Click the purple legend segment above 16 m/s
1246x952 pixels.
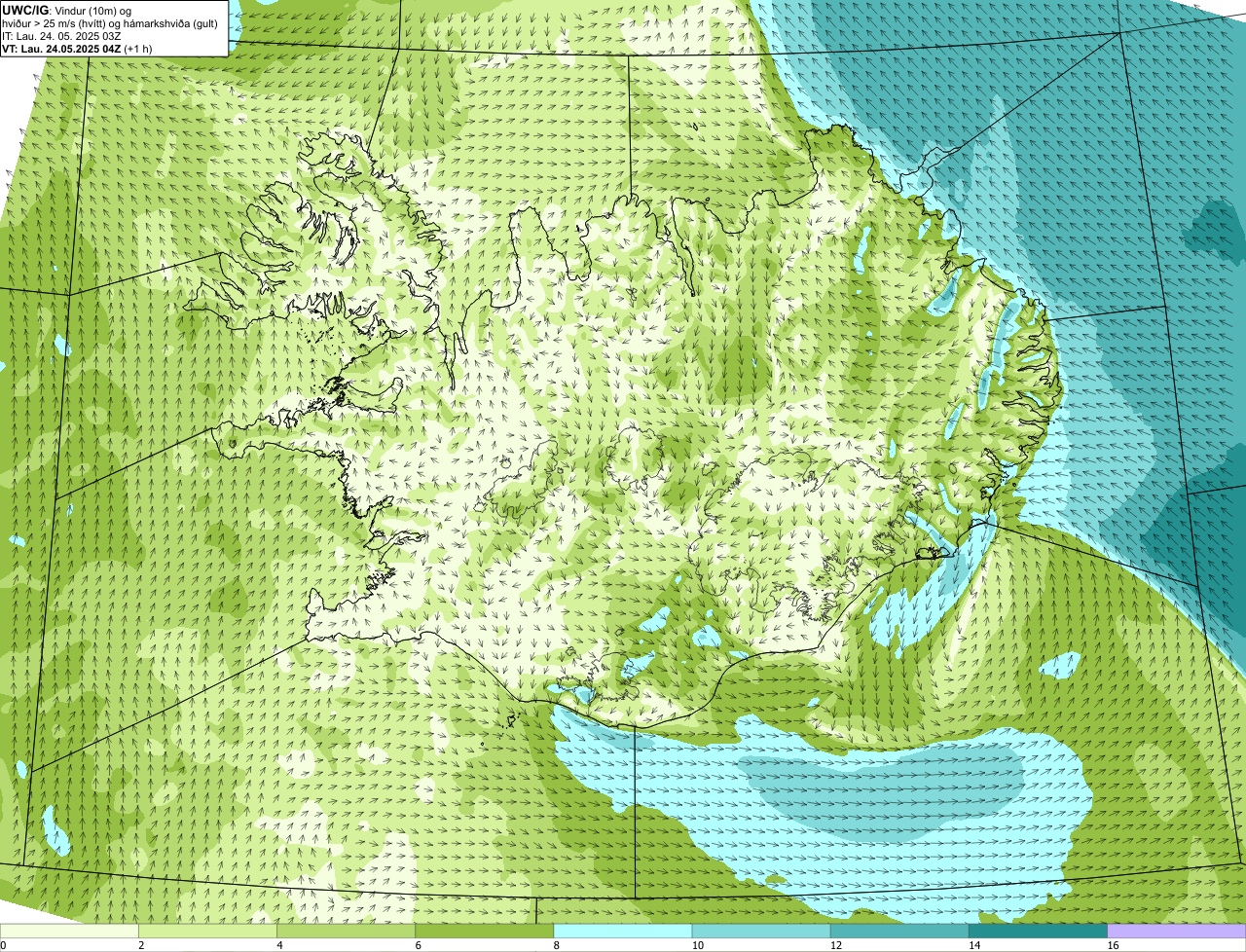1177,932
